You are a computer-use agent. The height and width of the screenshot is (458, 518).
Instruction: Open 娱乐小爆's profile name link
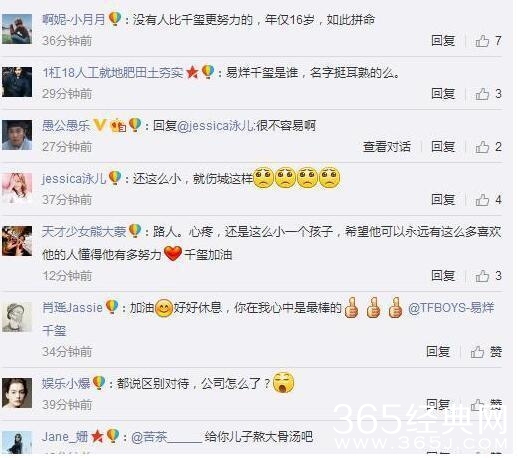point(66,383)
